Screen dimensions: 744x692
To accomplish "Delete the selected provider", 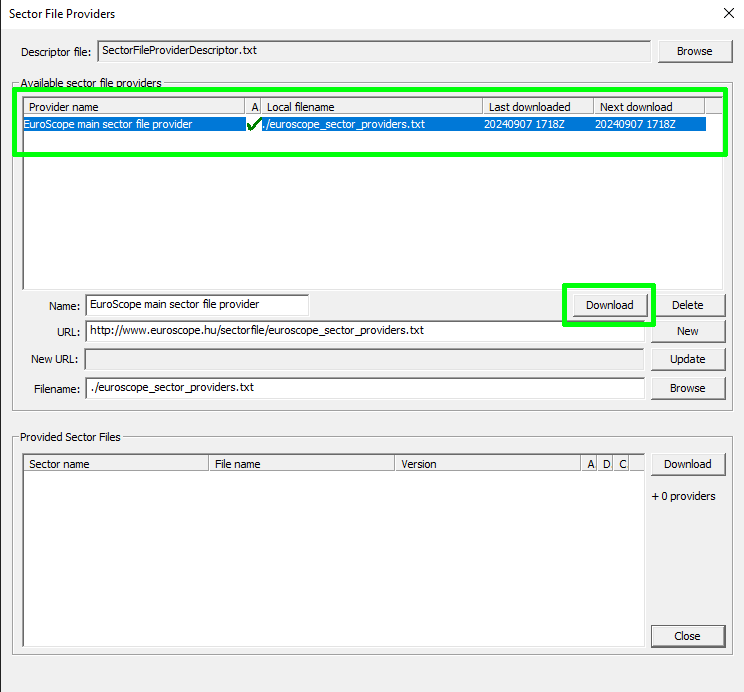I will click(688, 305).
